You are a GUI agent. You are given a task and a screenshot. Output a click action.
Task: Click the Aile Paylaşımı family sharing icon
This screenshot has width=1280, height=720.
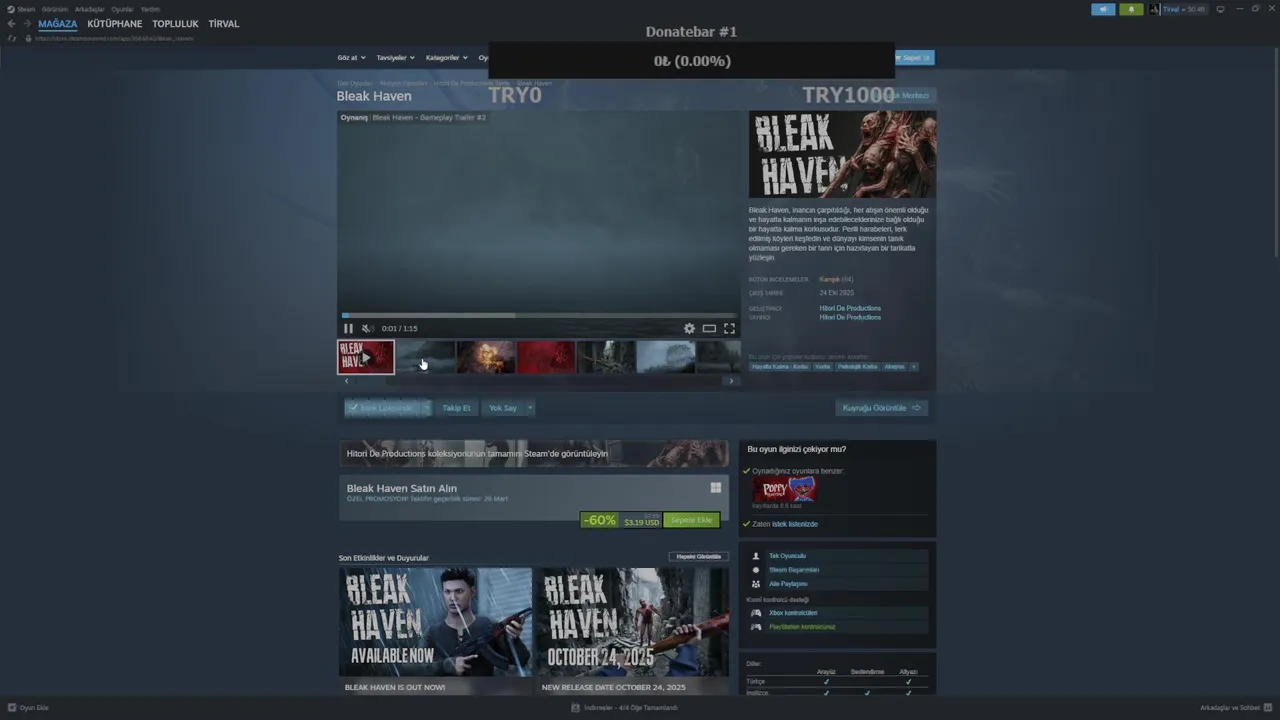(756, 584)
